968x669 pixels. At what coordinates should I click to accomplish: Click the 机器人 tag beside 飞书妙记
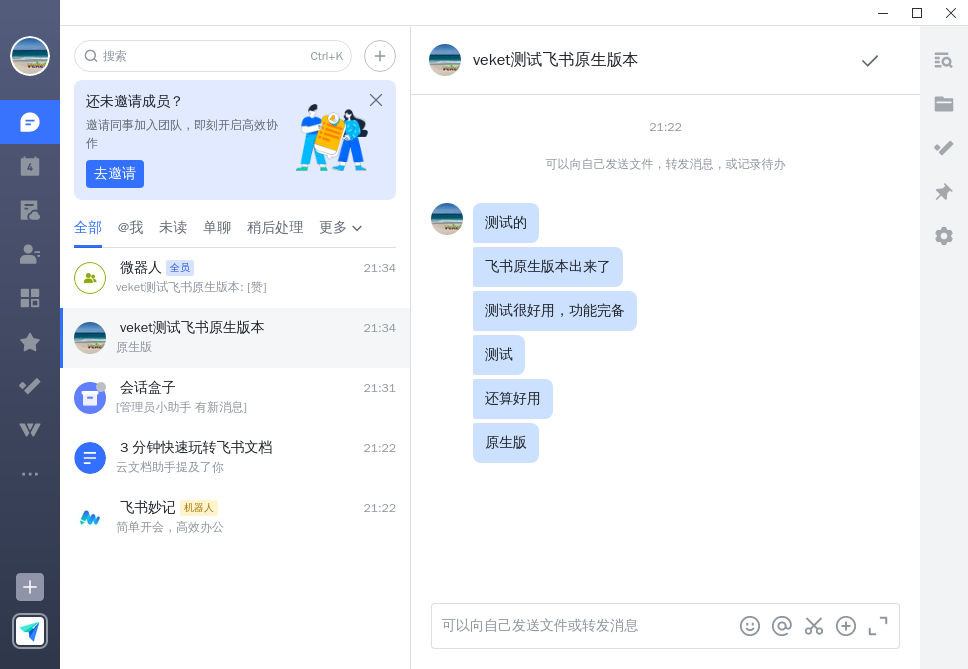[x=199, y=508]
